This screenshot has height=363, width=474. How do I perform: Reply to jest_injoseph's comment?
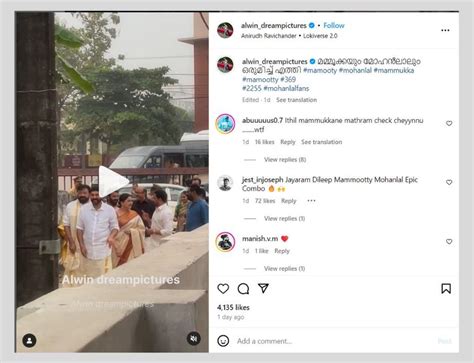(289, 201)
